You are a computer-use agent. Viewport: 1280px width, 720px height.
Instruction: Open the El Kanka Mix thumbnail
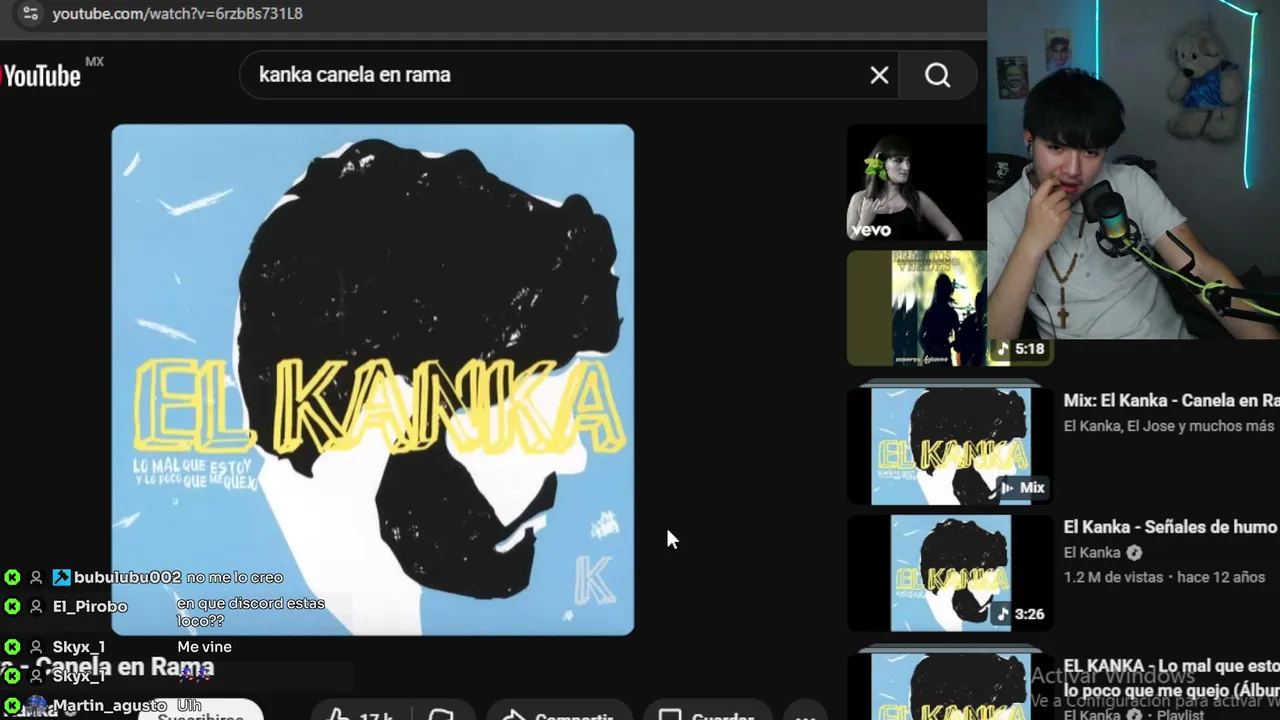[949, 445]
